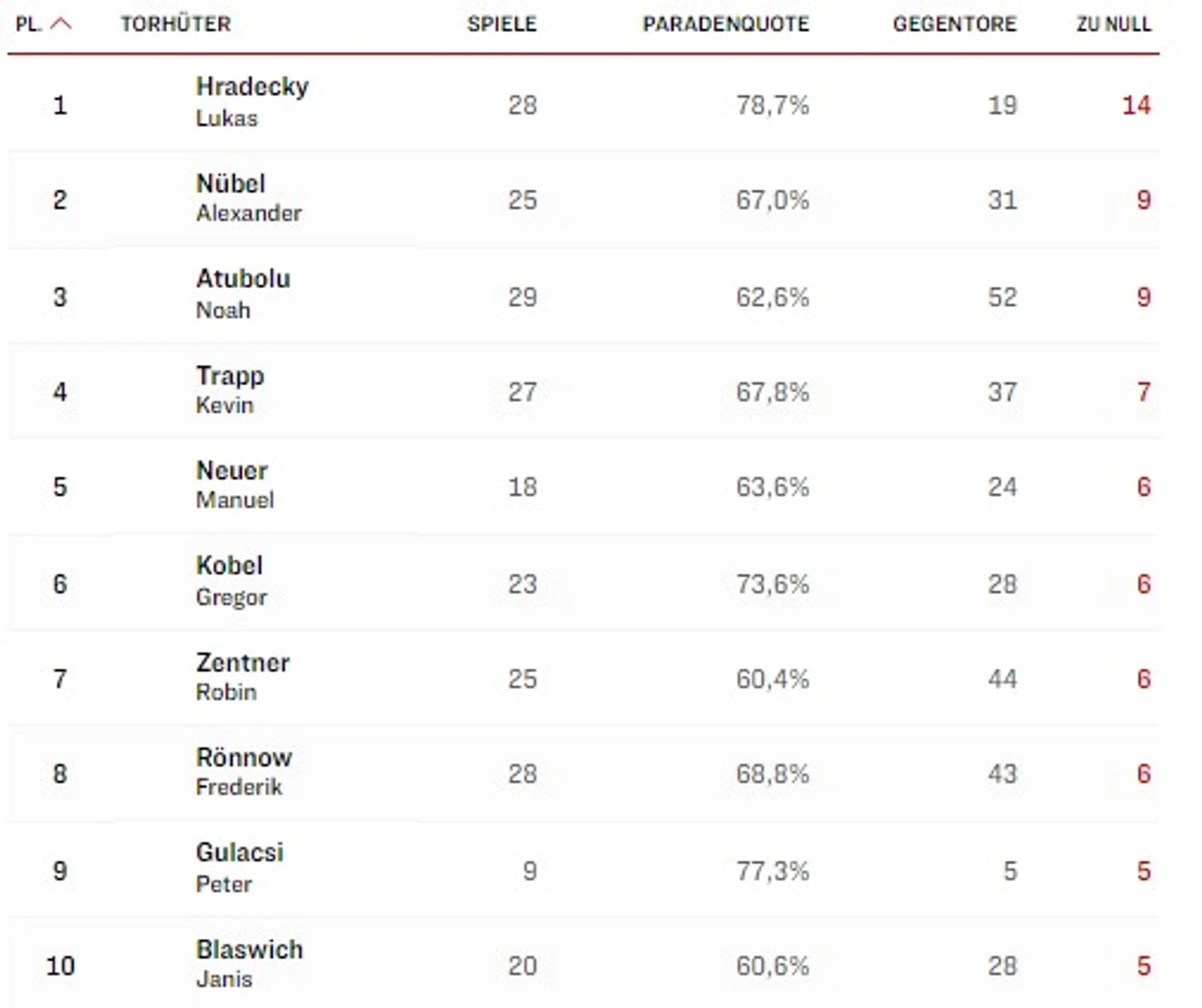1202x1008 pixels.
Task: Click Zentner Robin's name
Action: [x=242, y=676]
